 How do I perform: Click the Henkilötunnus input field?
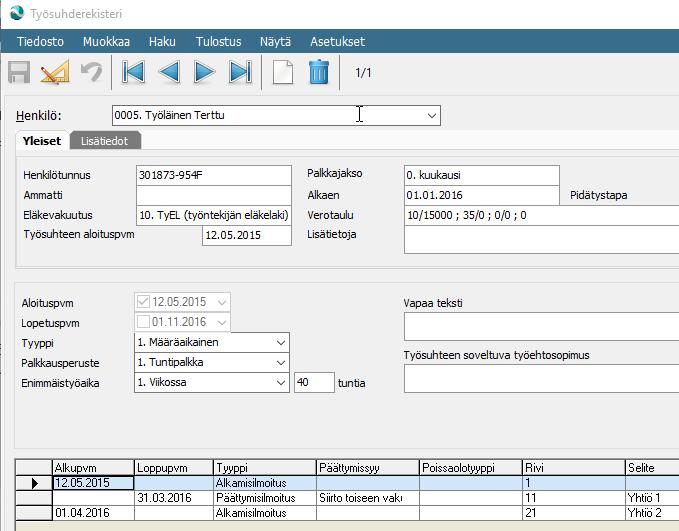[213, 175]
